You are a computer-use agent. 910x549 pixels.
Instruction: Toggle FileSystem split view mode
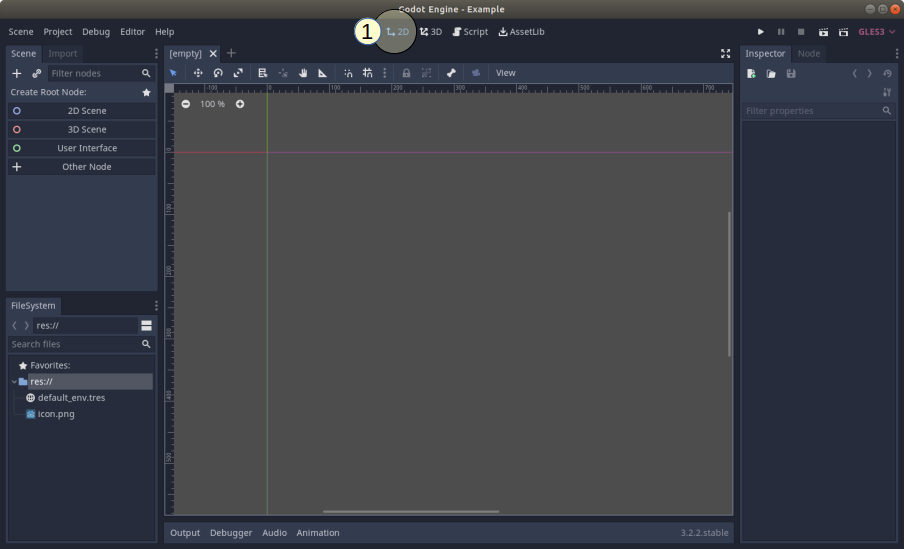[x=146, y=326]
